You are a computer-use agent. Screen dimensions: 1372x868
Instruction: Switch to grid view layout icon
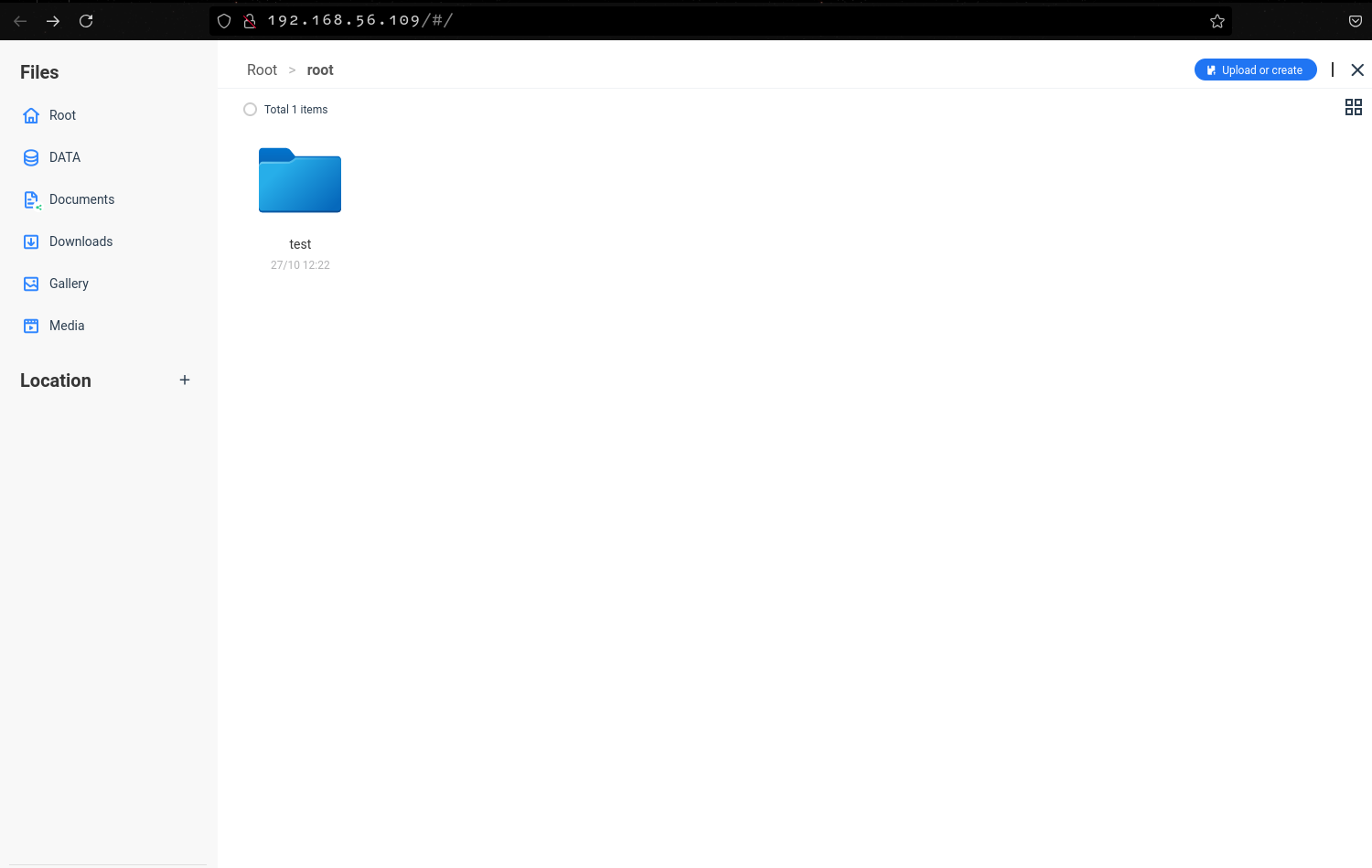(x=1354, y=107)
